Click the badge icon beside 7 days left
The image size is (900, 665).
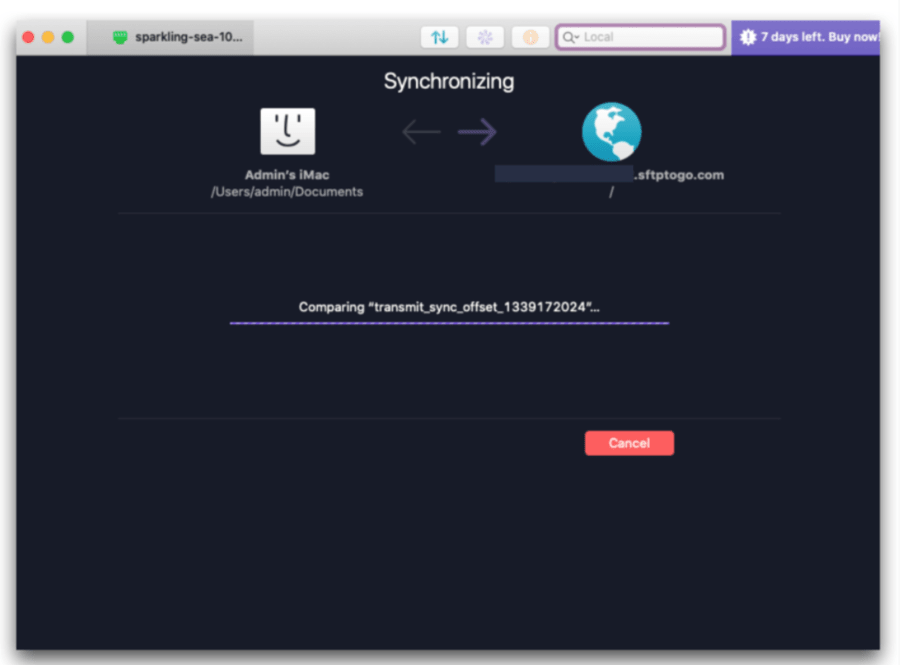pyautogui.click(x=748, y=36)
